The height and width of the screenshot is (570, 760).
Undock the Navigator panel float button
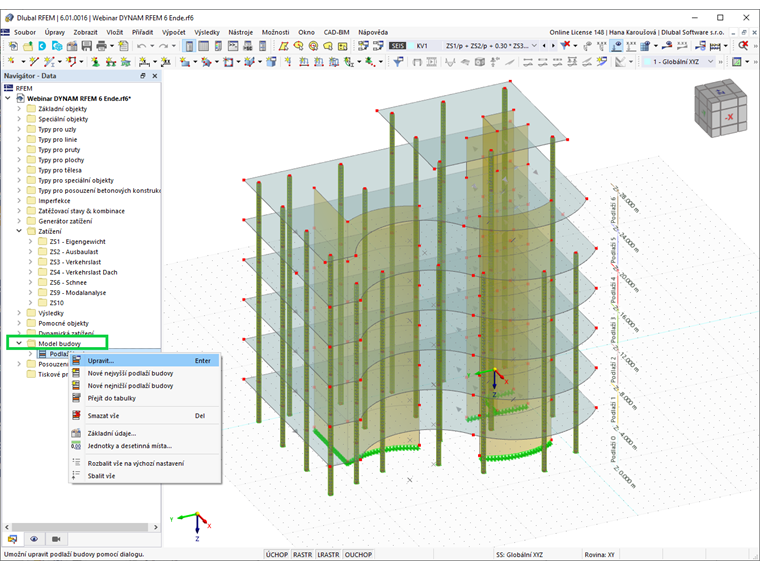[x=143, y=76]
